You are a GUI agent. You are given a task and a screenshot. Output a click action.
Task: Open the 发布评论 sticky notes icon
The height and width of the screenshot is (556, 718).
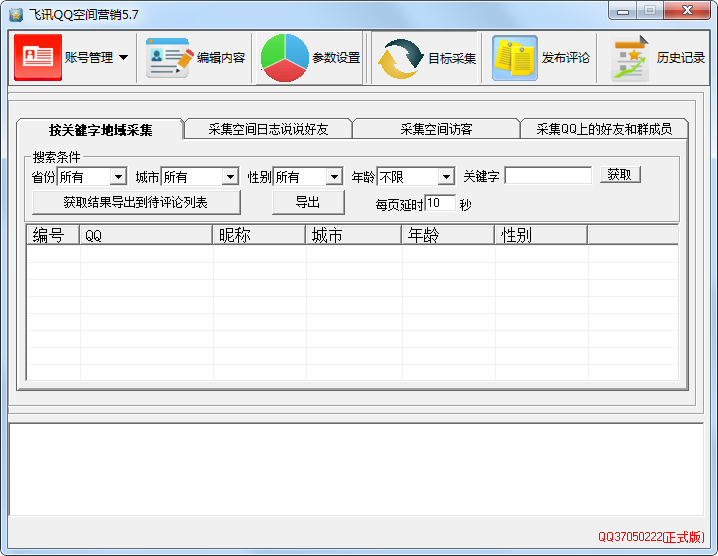pyautogui.click(x=515, y=58)
